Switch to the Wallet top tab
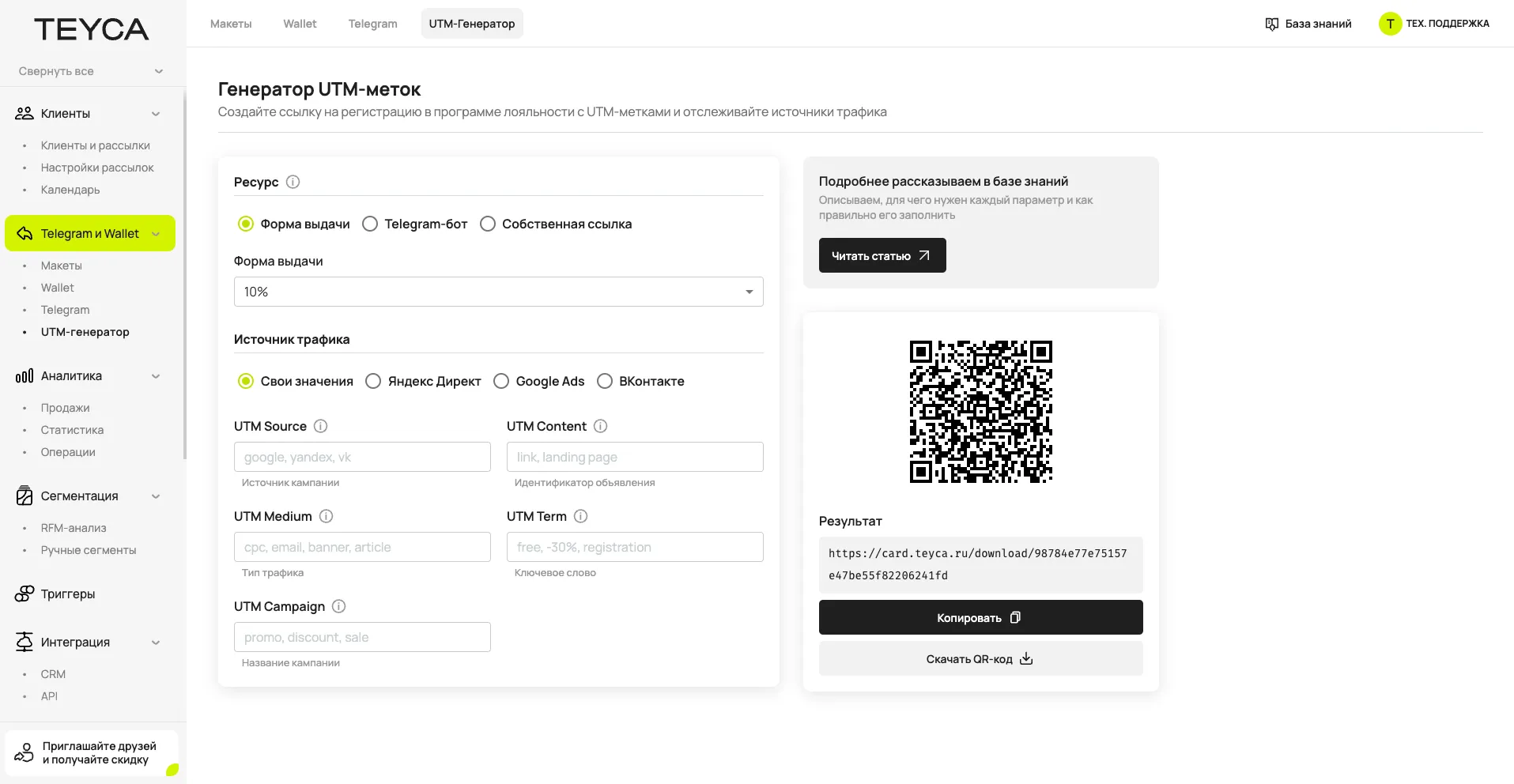Image resolution: width=1514 pixels, height=784 pixels. 300,24
